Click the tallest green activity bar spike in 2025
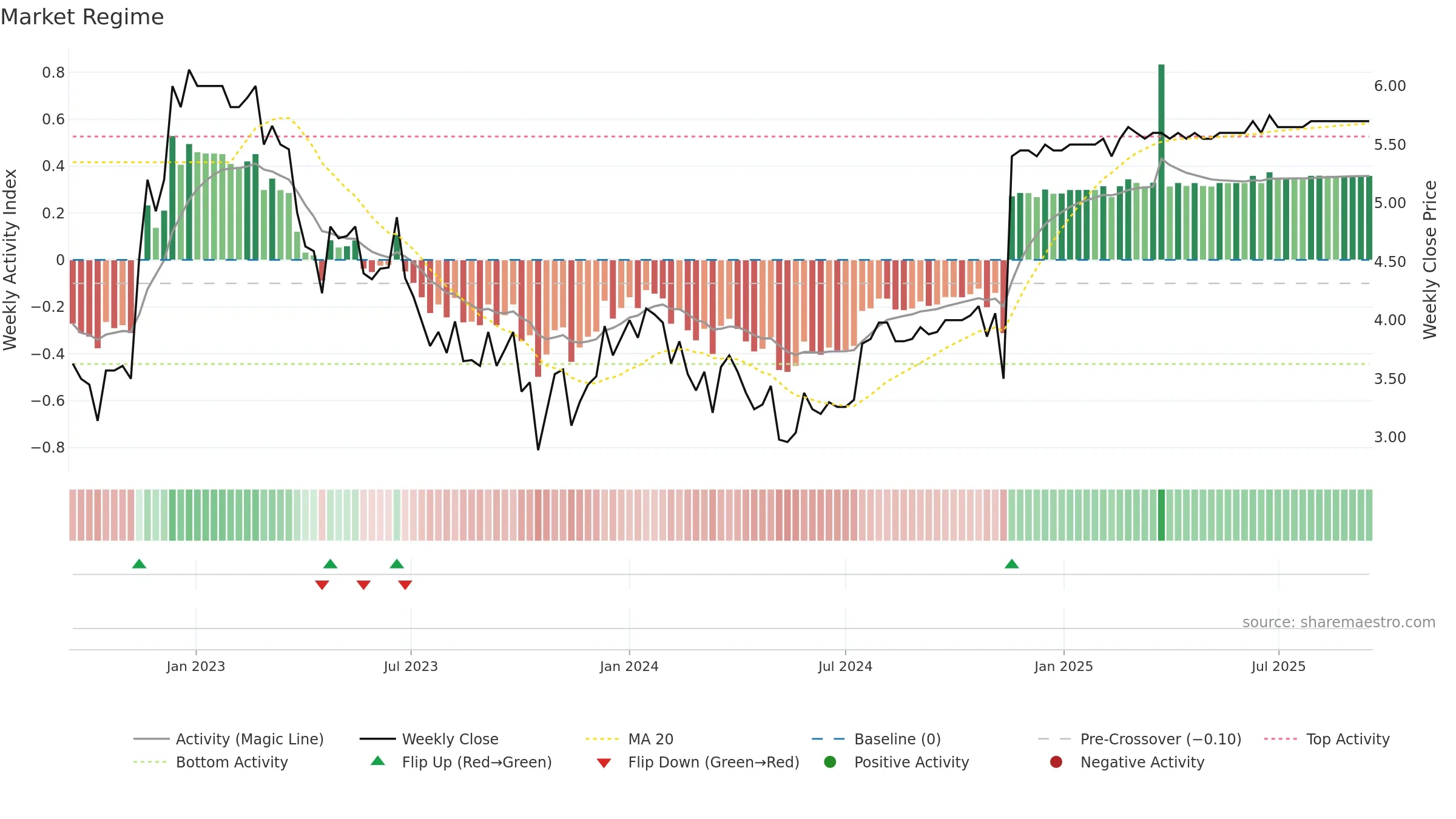This screenshot has width=1456, height=819. tap(1161, 162)
